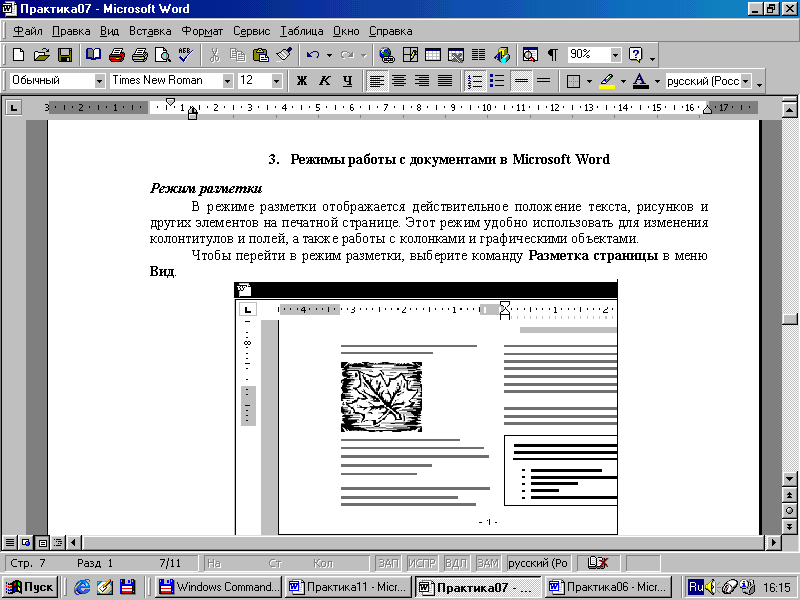
Task: Switch to Windows Commander taskbar button
Action: point(218,587)
